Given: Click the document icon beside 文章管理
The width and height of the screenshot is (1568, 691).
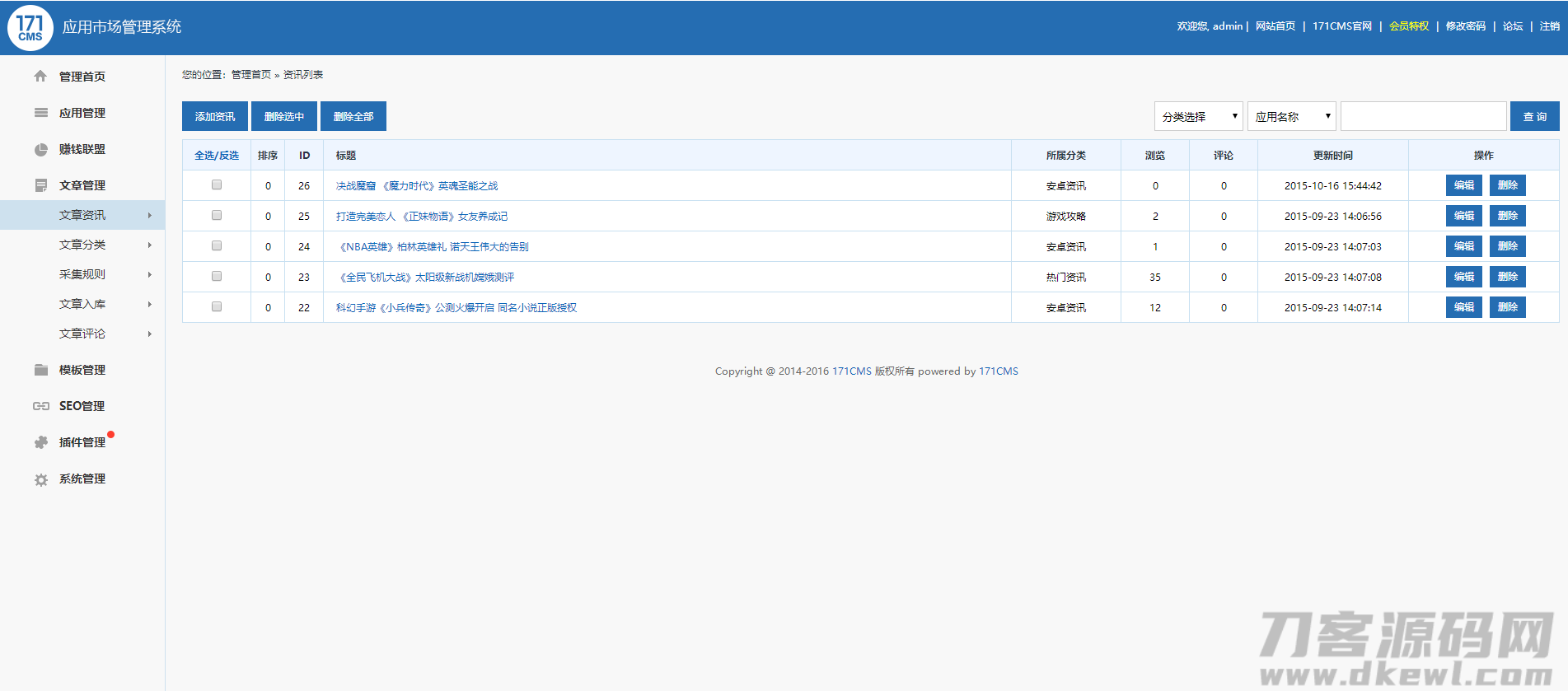Looking at the screenshot, I should [40, 185].
